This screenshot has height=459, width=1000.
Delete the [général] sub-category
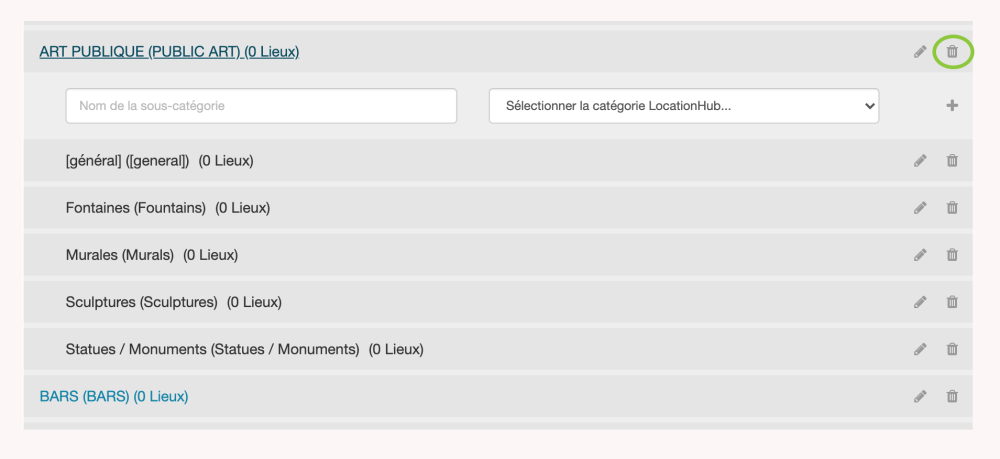[x=952, y=160]
